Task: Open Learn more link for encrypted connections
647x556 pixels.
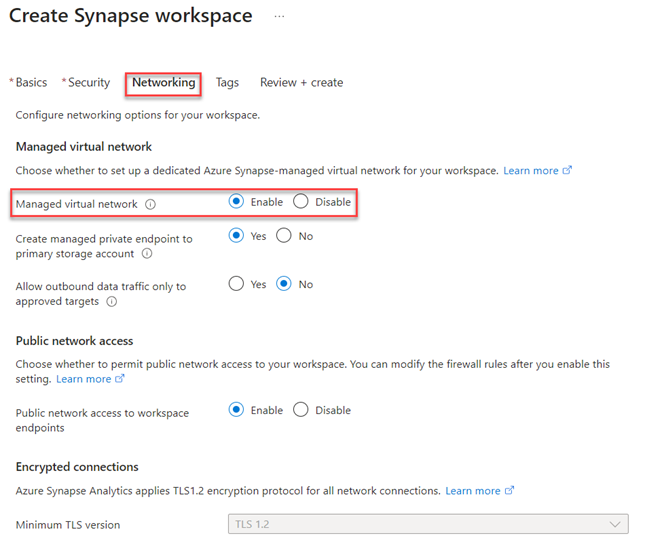Action: point(480,491)
